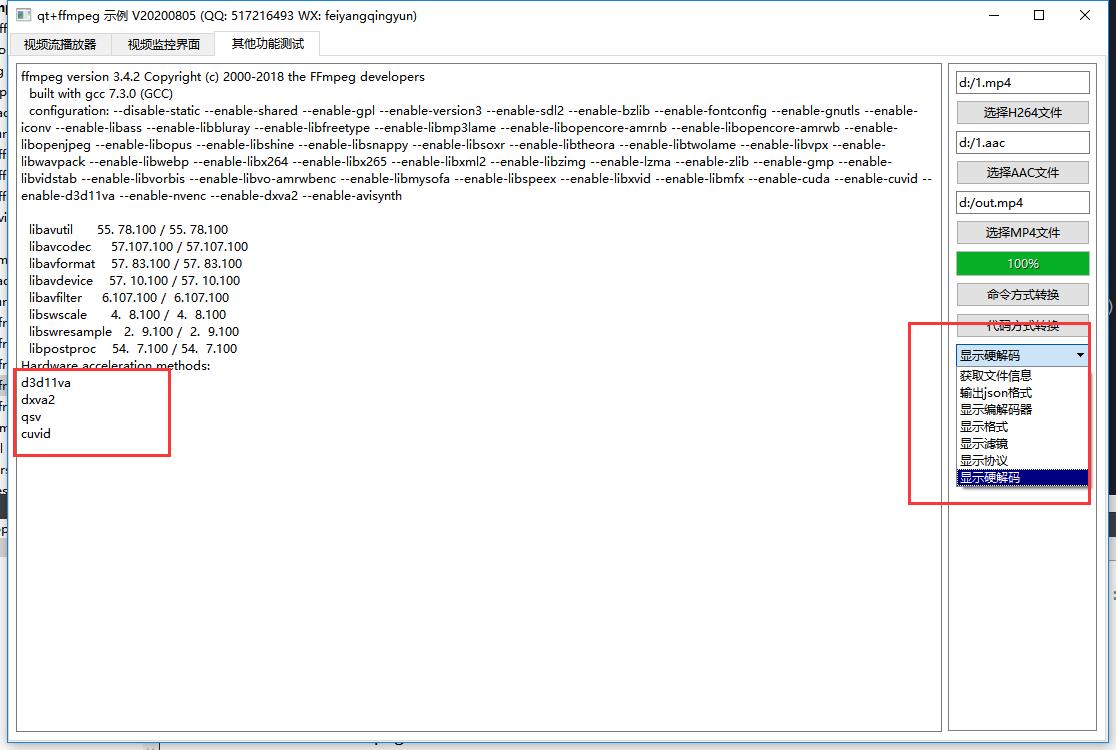Click the dxva2 line in output
Viewport: 1116px width, 750px height.
pos(38,400)
